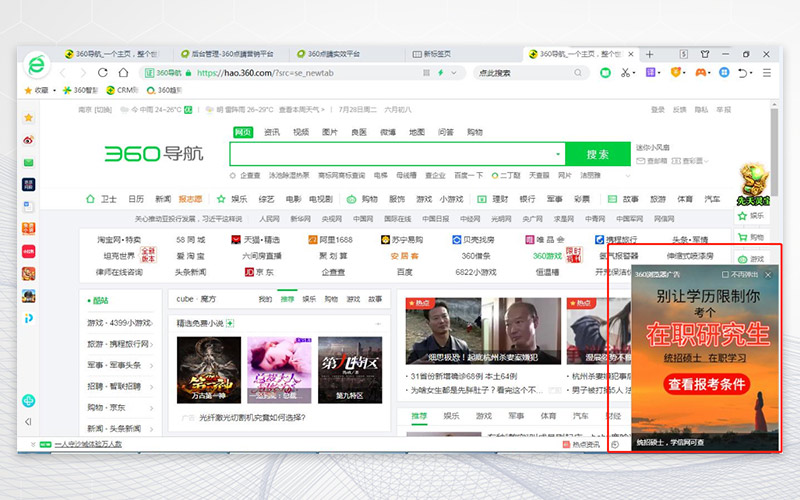The image size is (800, 500).
Task: Click the page vertical scrollbar thumb
Action: point(774,152)
